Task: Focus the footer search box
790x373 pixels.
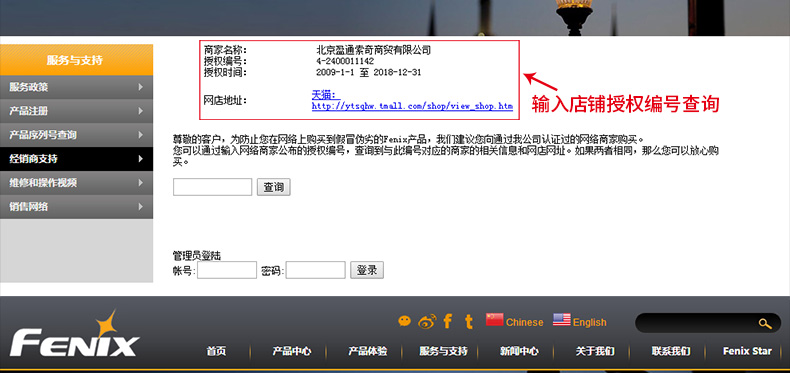Action: coord(707,323)
